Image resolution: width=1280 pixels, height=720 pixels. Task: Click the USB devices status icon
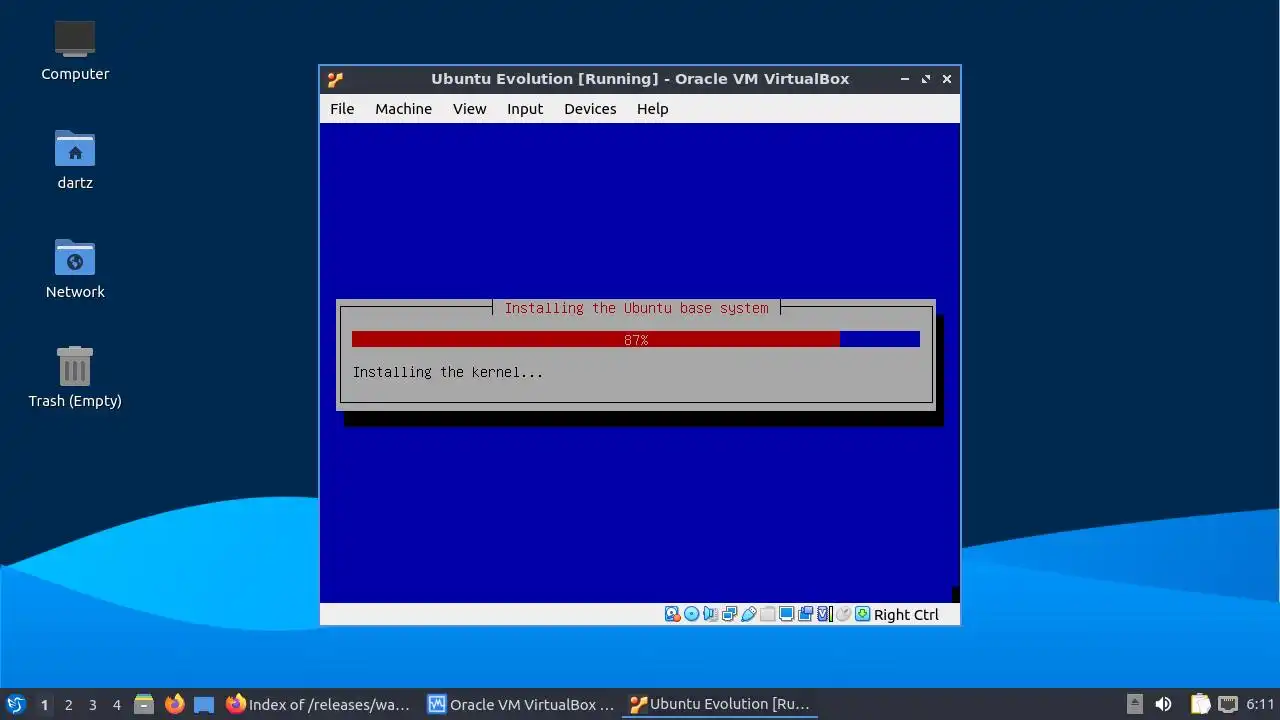[749, 614]
